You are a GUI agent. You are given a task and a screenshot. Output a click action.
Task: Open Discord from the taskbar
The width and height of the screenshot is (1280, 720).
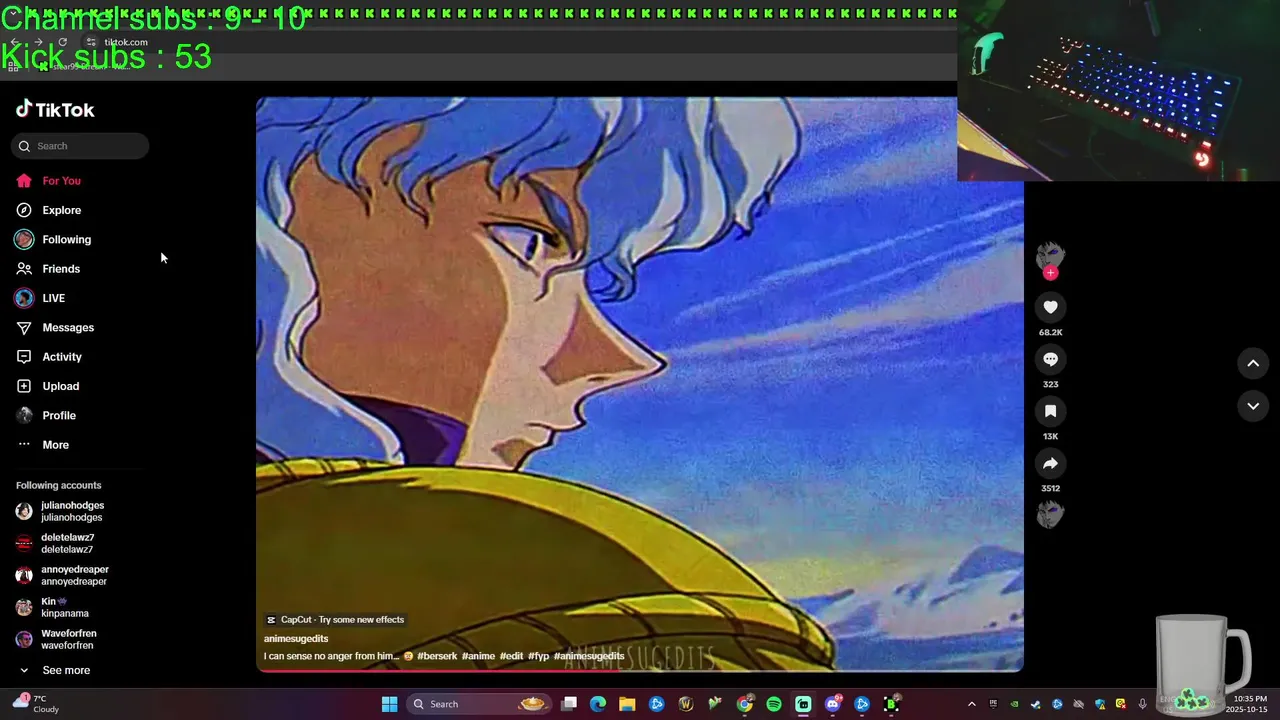click(x=833, y=704)
